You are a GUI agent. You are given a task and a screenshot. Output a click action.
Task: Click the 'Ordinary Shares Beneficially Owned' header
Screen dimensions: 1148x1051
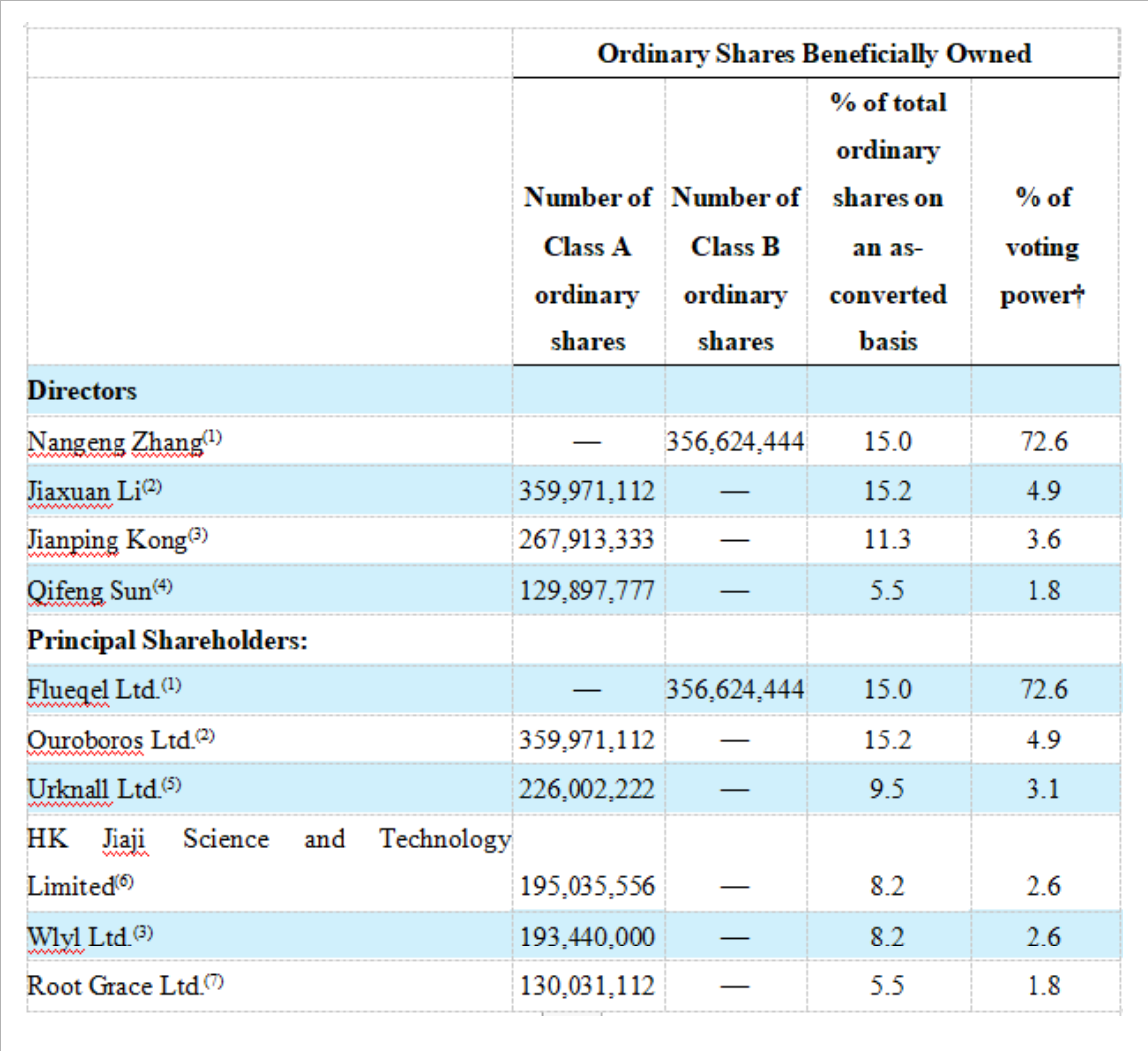[813, 54]
